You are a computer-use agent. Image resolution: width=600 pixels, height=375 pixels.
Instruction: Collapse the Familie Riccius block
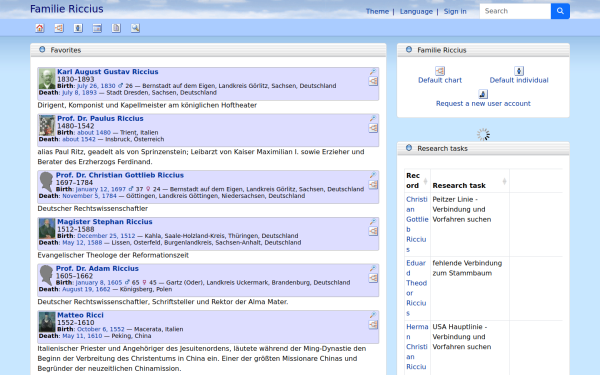click(x=409, y=50)
